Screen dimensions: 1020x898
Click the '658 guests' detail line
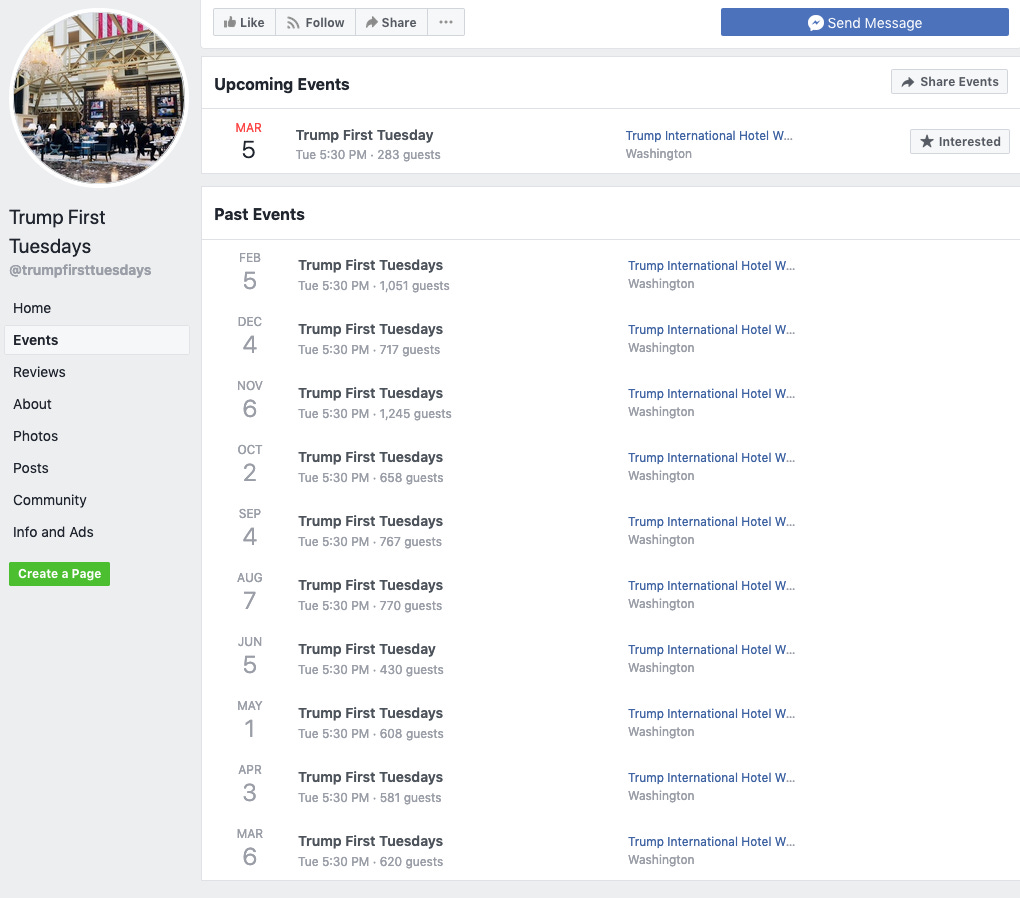[371, 478]
